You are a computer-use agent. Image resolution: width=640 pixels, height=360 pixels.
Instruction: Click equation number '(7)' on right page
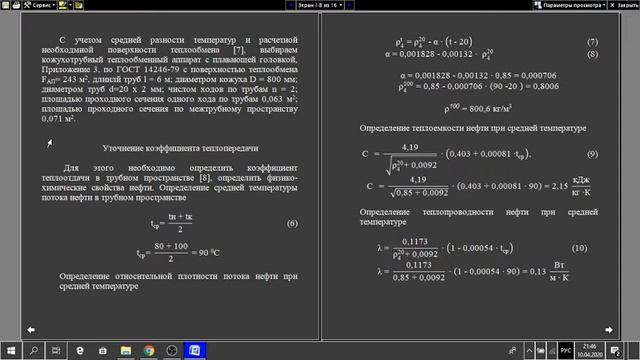(x=592, y=42)
